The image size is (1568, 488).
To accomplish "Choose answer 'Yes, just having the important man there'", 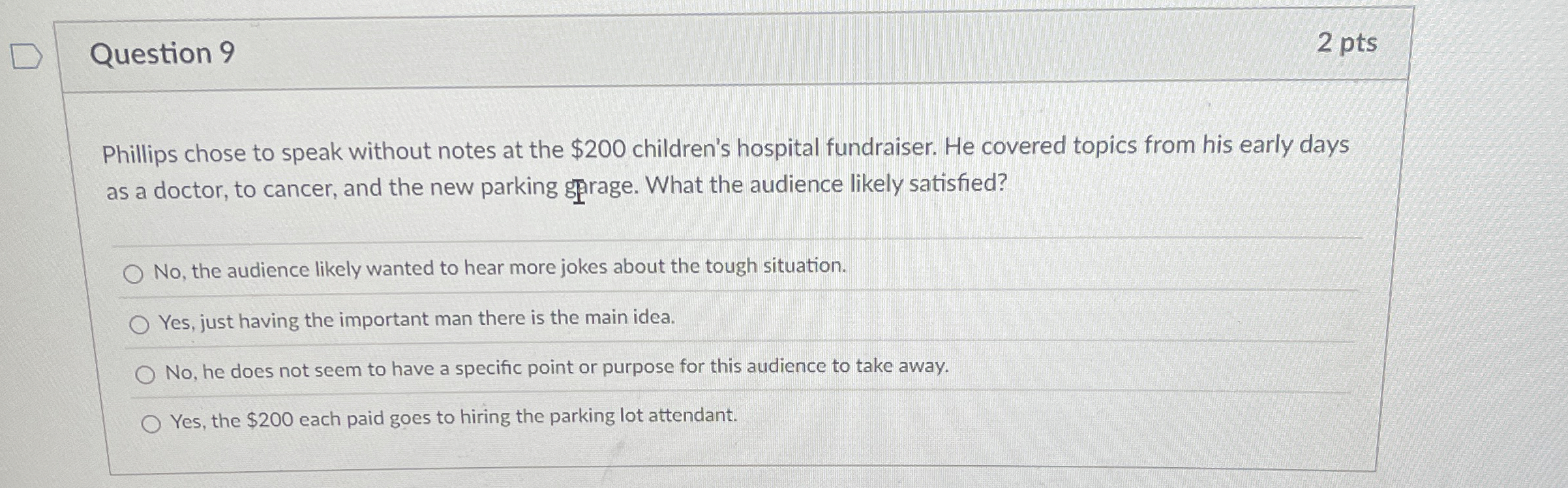I will pos(417,320).
